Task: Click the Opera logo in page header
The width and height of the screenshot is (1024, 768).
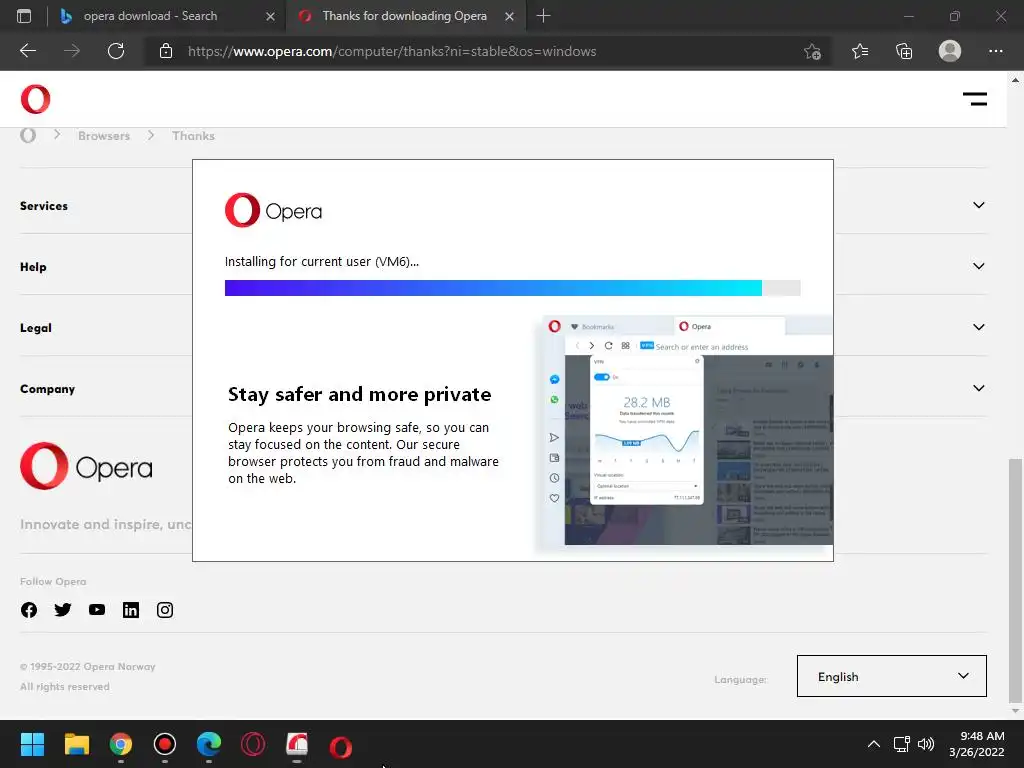Action: tap(35, 99)
